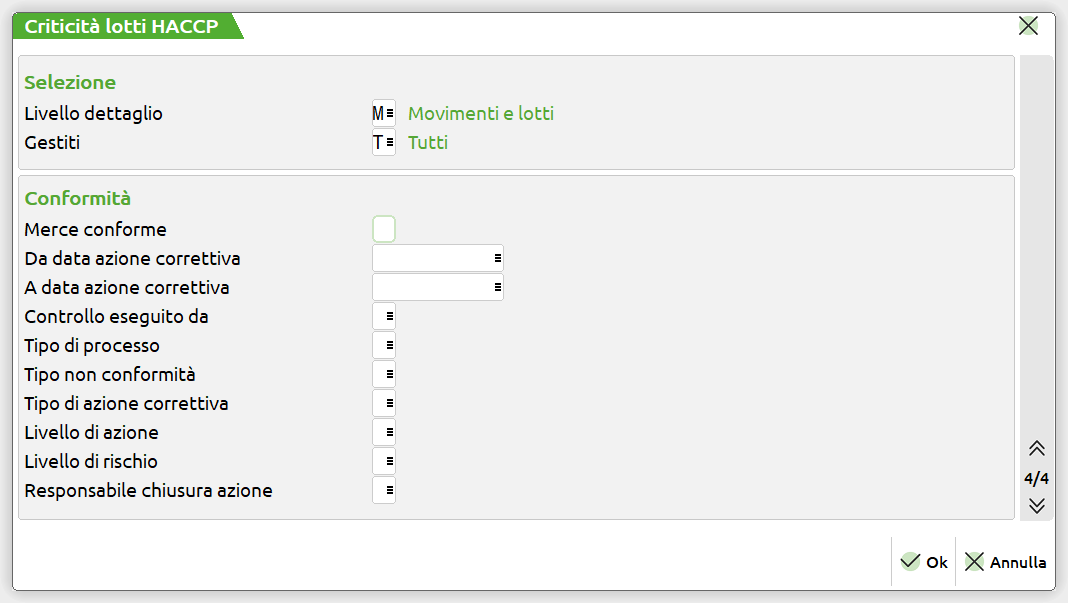Expand Tipo di azione correttiva list
The image size is (1068, 603).
pos(389,404)
